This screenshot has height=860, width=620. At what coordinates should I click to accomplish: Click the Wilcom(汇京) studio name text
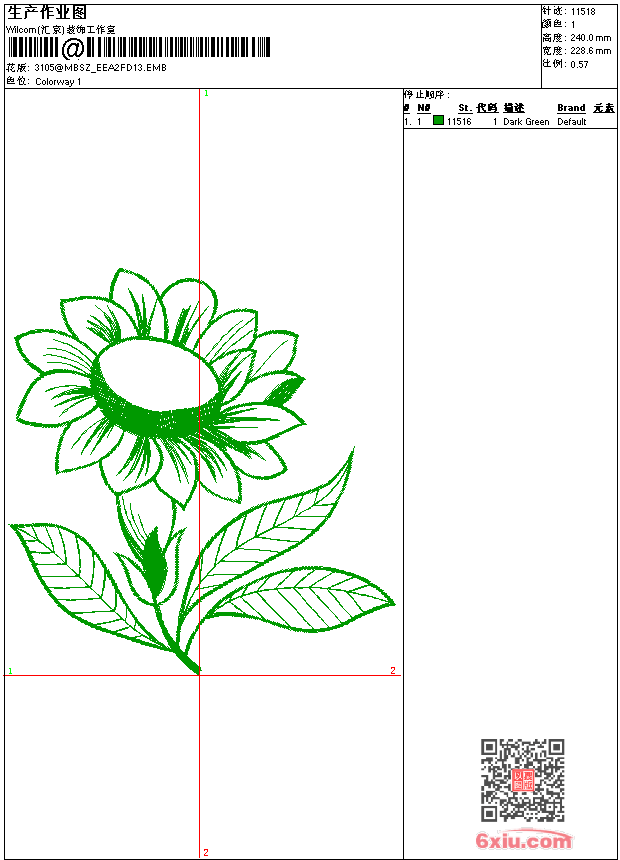(x=61, y=30)
